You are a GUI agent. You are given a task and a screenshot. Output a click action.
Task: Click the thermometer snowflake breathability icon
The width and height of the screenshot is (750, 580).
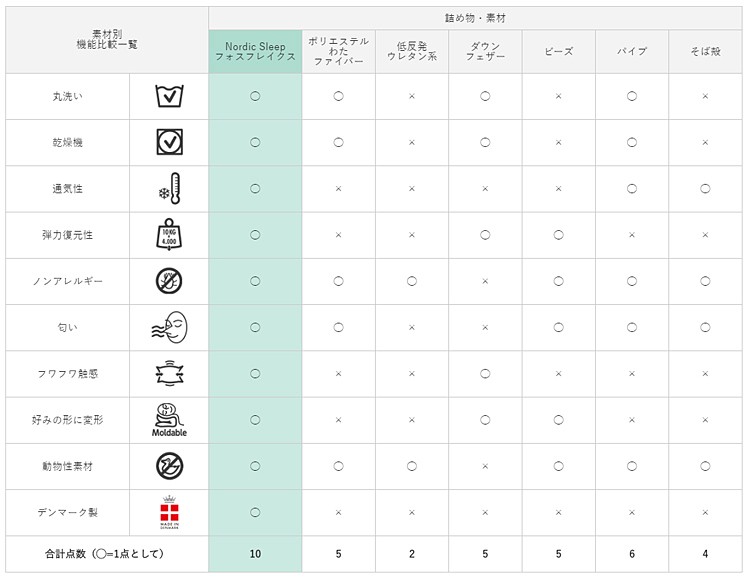(x=169, y=188)
